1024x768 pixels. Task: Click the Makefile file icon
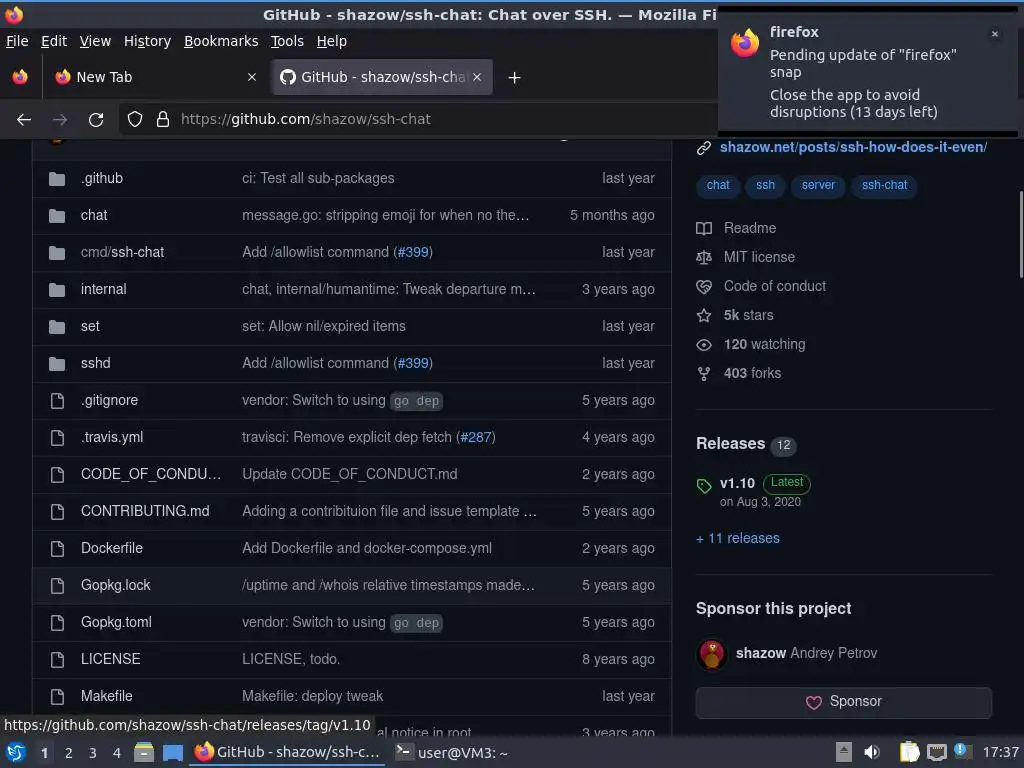(x=57, y=697)
